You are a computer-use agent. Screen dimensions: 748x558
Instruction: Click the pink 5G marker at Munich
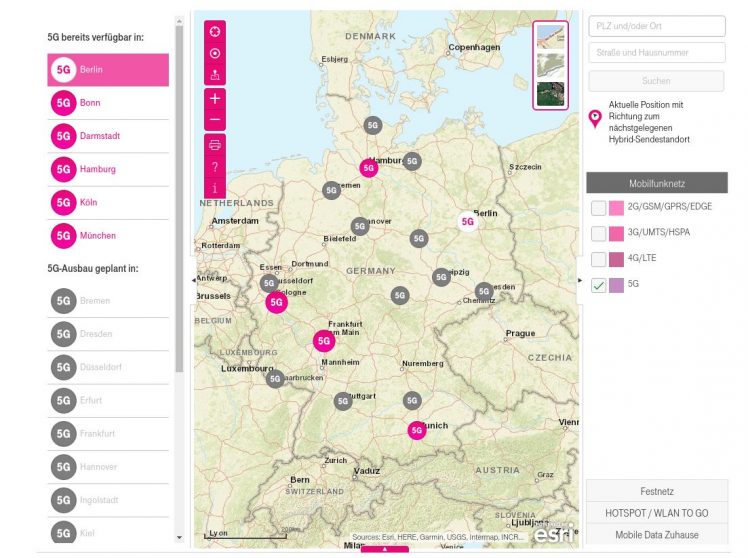tap(417, 430)
